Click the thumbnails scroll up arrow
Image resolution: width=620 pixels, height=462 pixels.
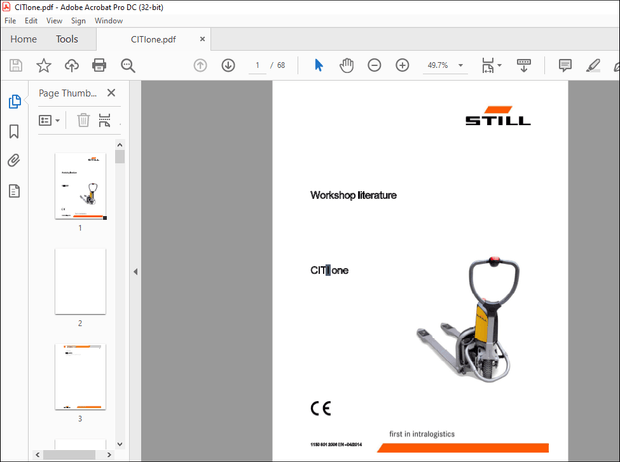120,145
